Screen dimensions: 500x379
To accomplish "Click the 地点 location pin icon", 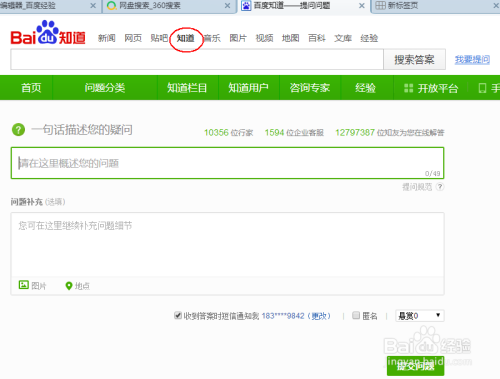I will [69, 286].
